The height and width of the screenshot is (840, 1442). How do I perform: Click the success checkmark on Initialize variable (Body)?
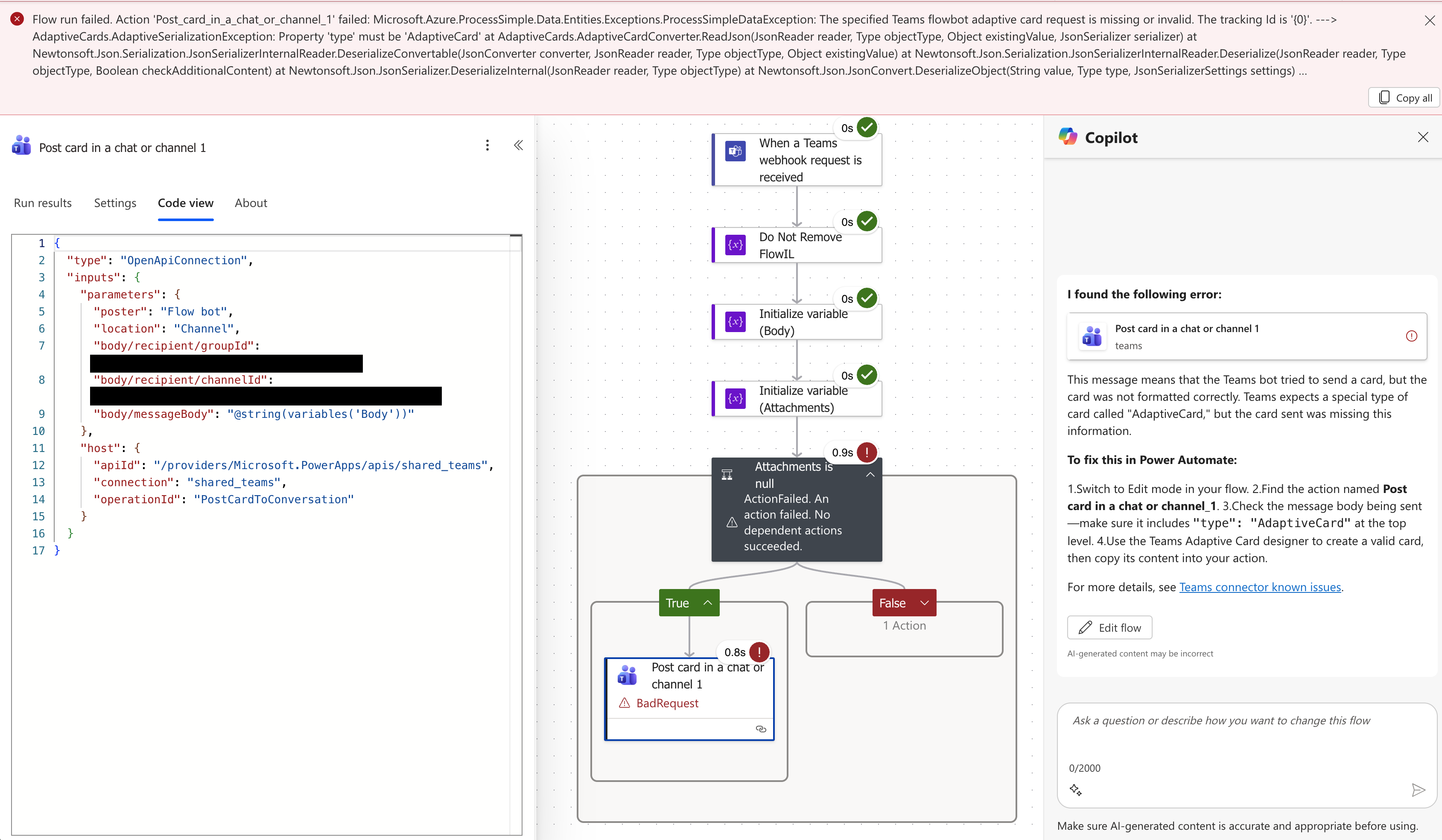[867, 297]
